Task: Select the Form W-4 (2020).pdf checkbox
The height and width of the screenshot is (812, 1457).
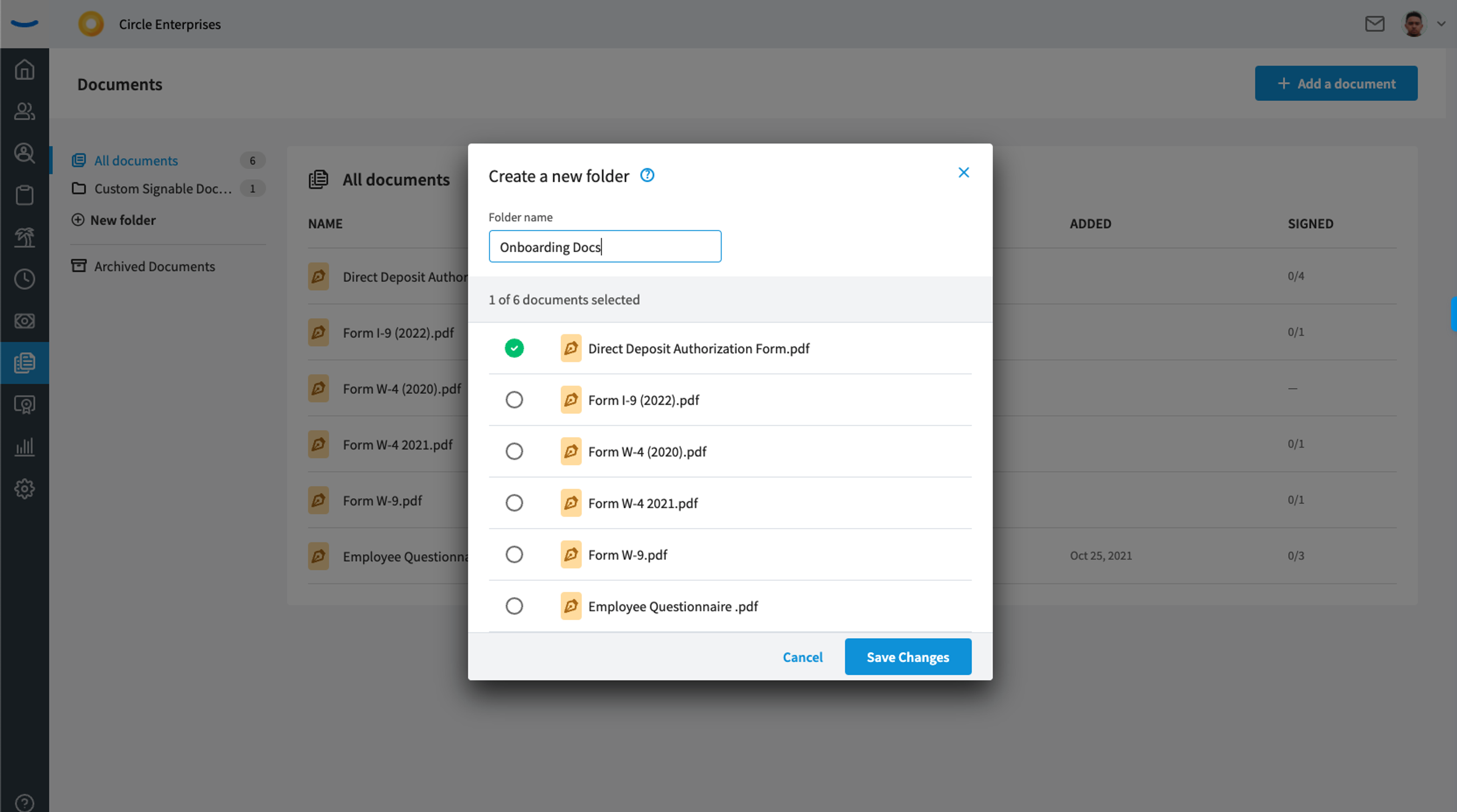Action: click(514, 451)
